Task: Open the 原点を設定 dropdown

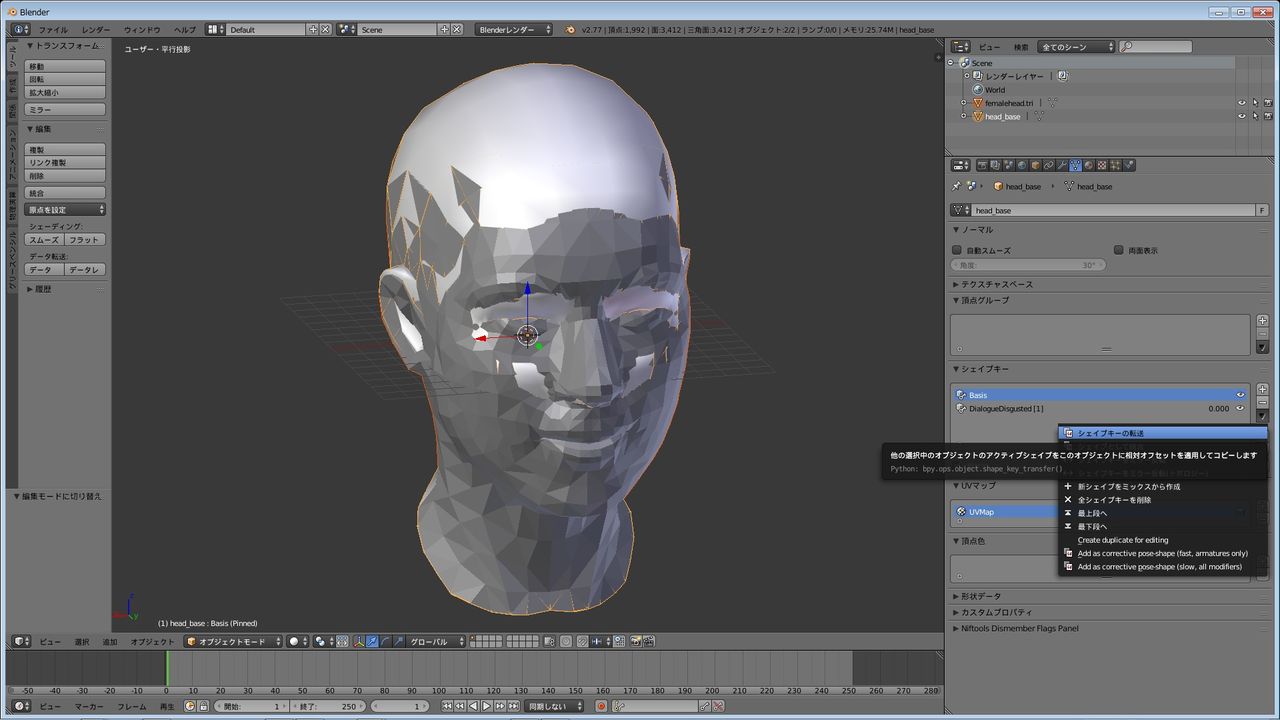Action: pyautogui.click(x=65, y=210)
